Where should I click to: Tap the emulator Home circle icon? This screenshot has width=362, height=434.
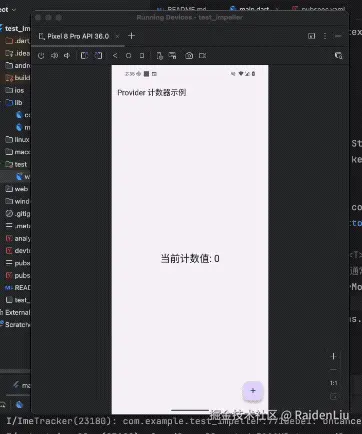coord(128,56)
